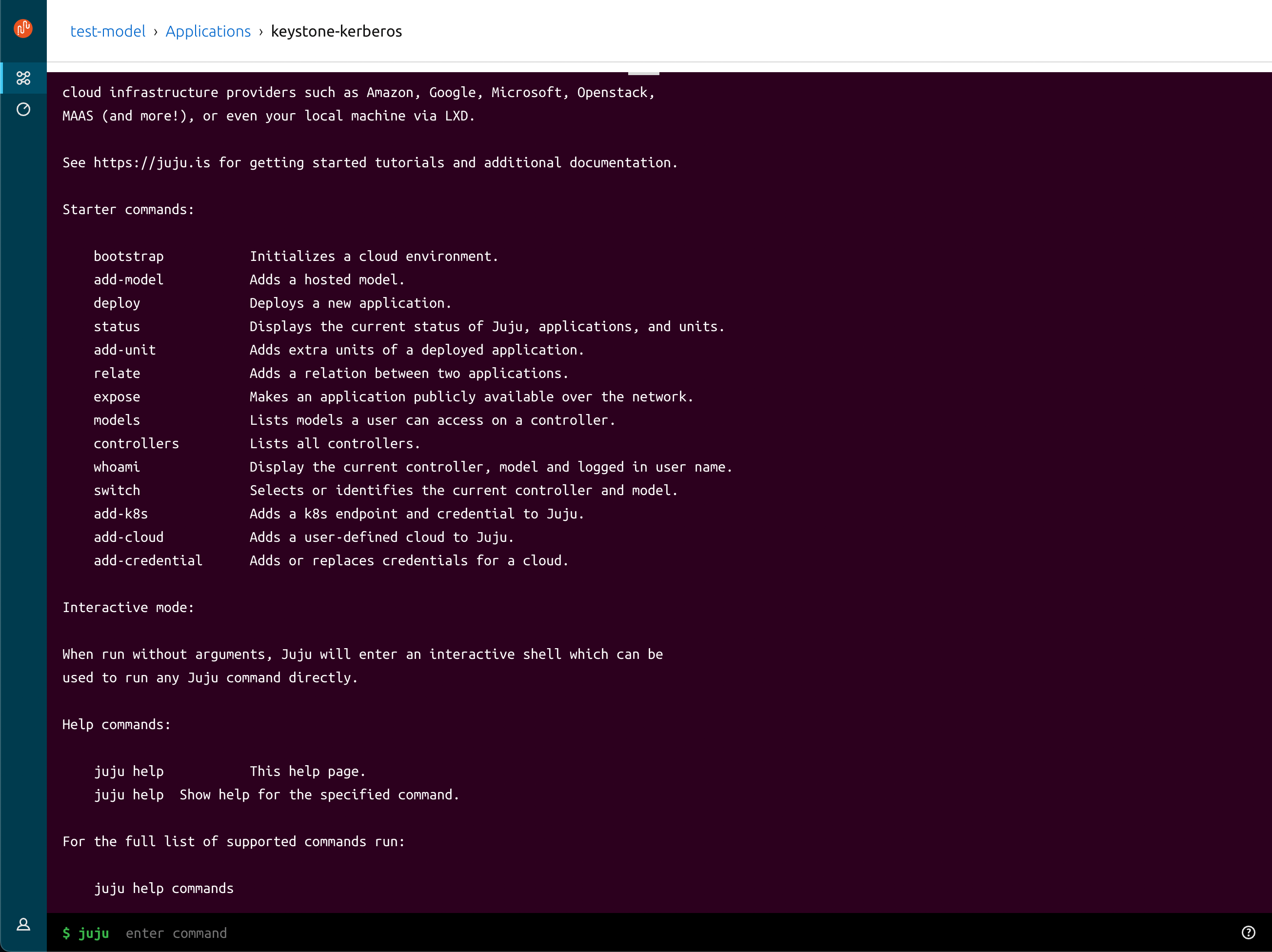The height and width of the screenshot is (952, 1272).
Task: Click the add-model command entry
Action: tap(128, 279)
